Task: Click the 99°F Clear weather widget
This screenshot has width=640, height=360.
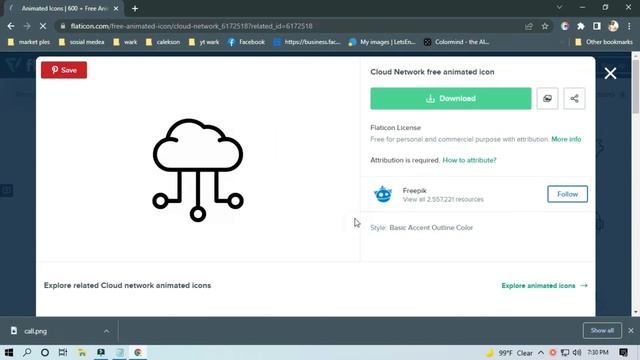Action: 509,353
